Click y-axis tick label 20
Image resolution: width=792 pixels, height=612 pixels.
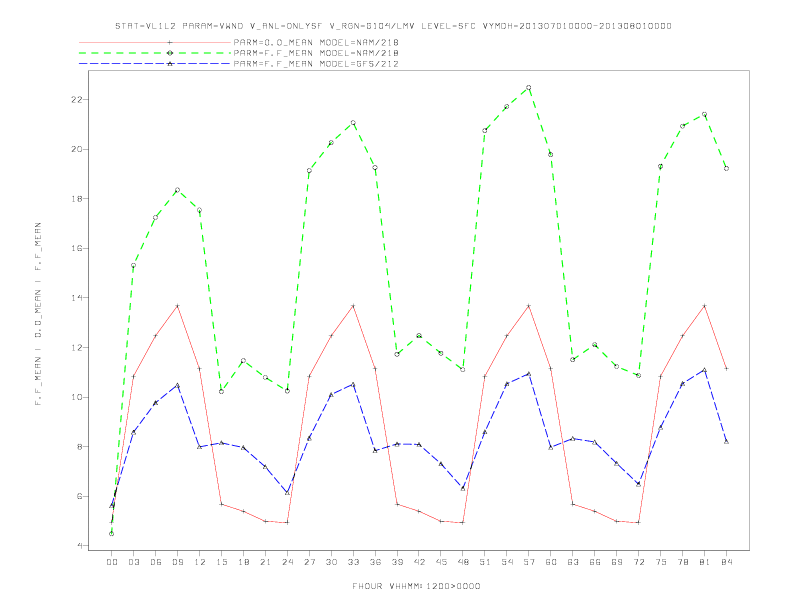pos(76,149)
